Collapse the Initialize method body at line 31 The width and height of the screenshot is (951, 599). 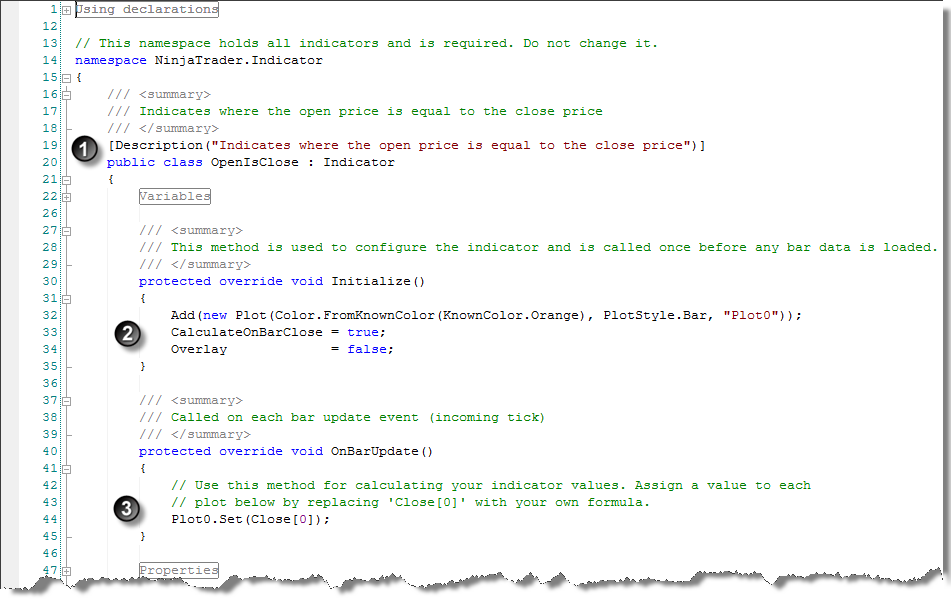[x=67, y=299]
